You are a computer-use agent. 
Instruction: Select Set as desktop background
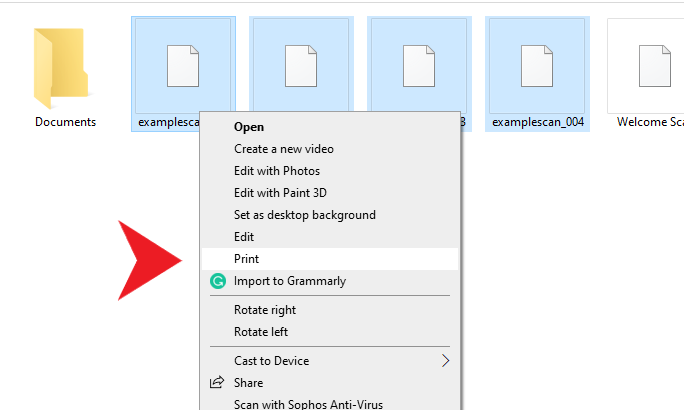pos(305,215)
